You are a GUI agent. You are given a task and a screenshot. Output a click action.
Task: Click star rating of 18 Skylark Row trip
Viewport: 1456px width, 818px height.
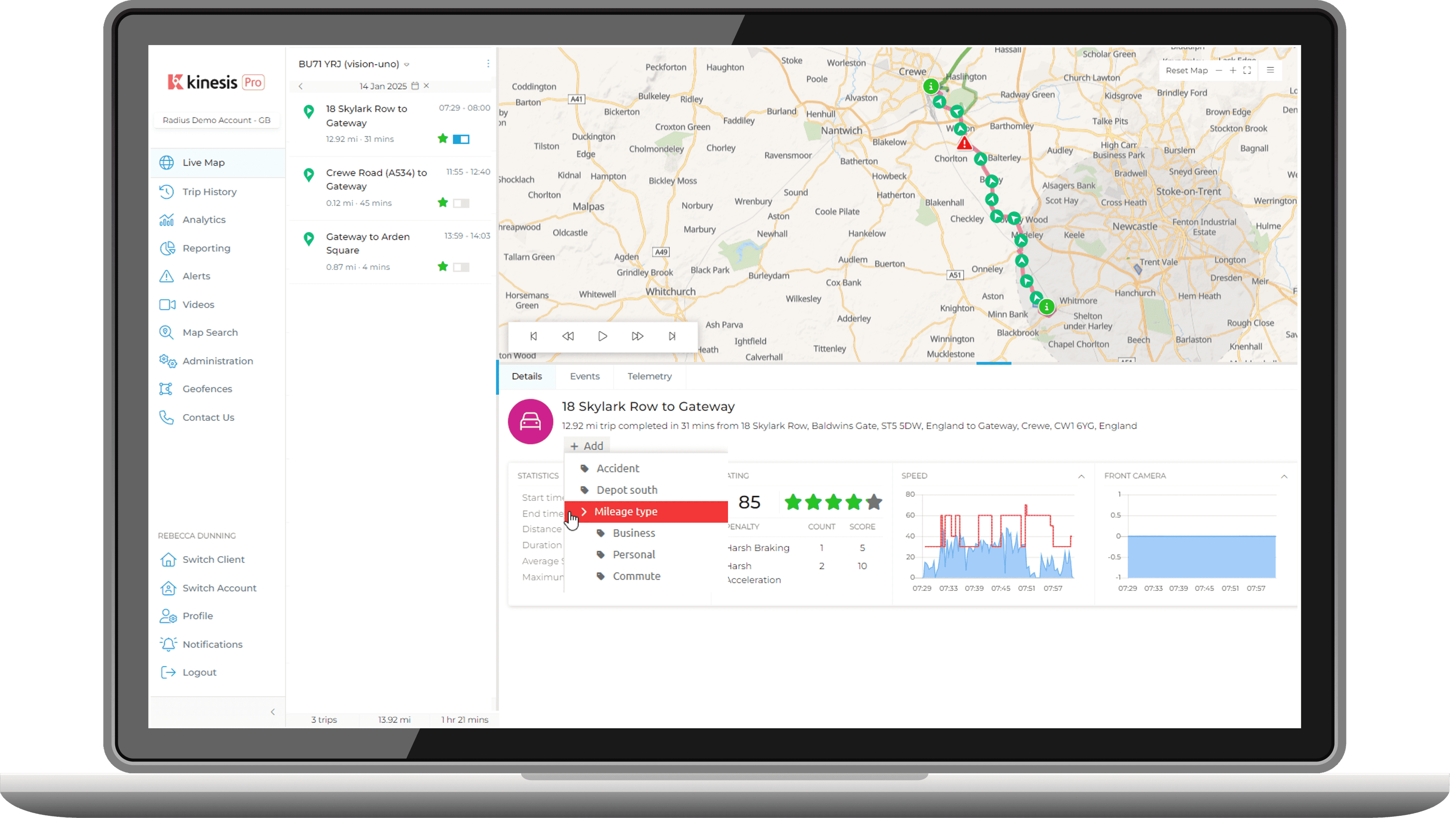point(443,138)
